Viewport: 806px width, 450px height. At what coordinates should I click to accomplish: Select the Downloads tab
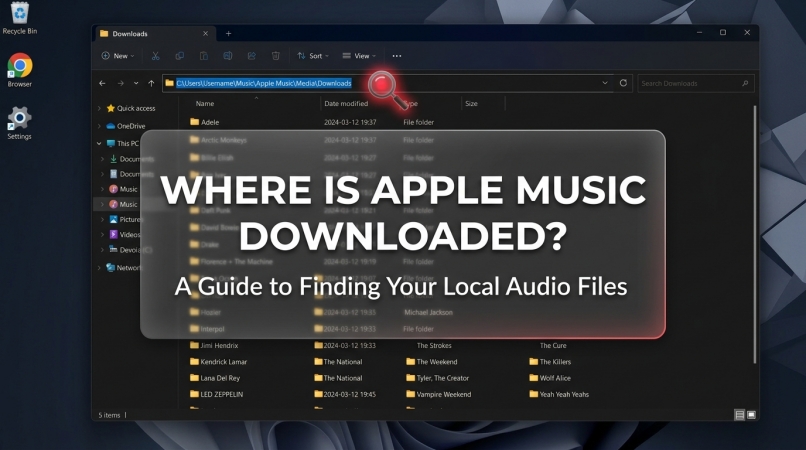pos(154,33)
